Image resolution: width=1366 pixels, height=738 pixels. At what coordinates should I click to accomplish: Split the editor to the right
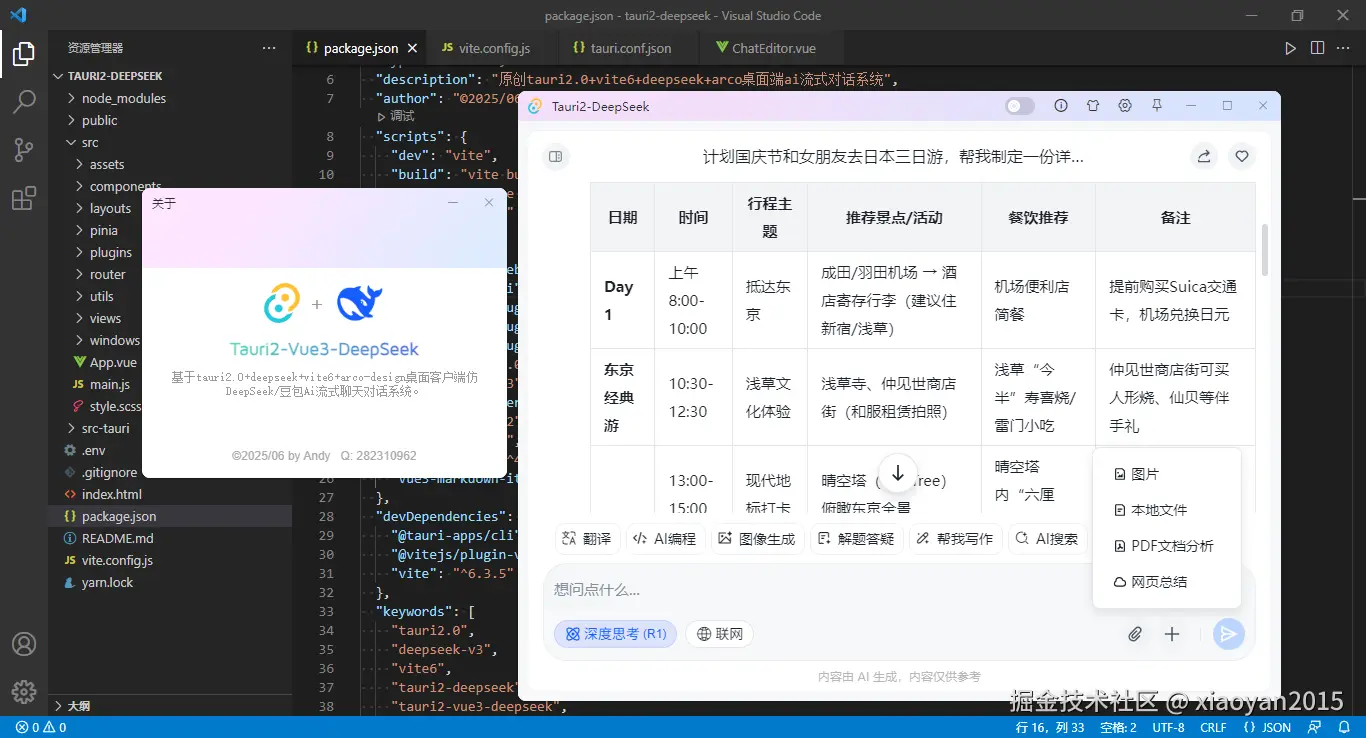coord(1318,48)
